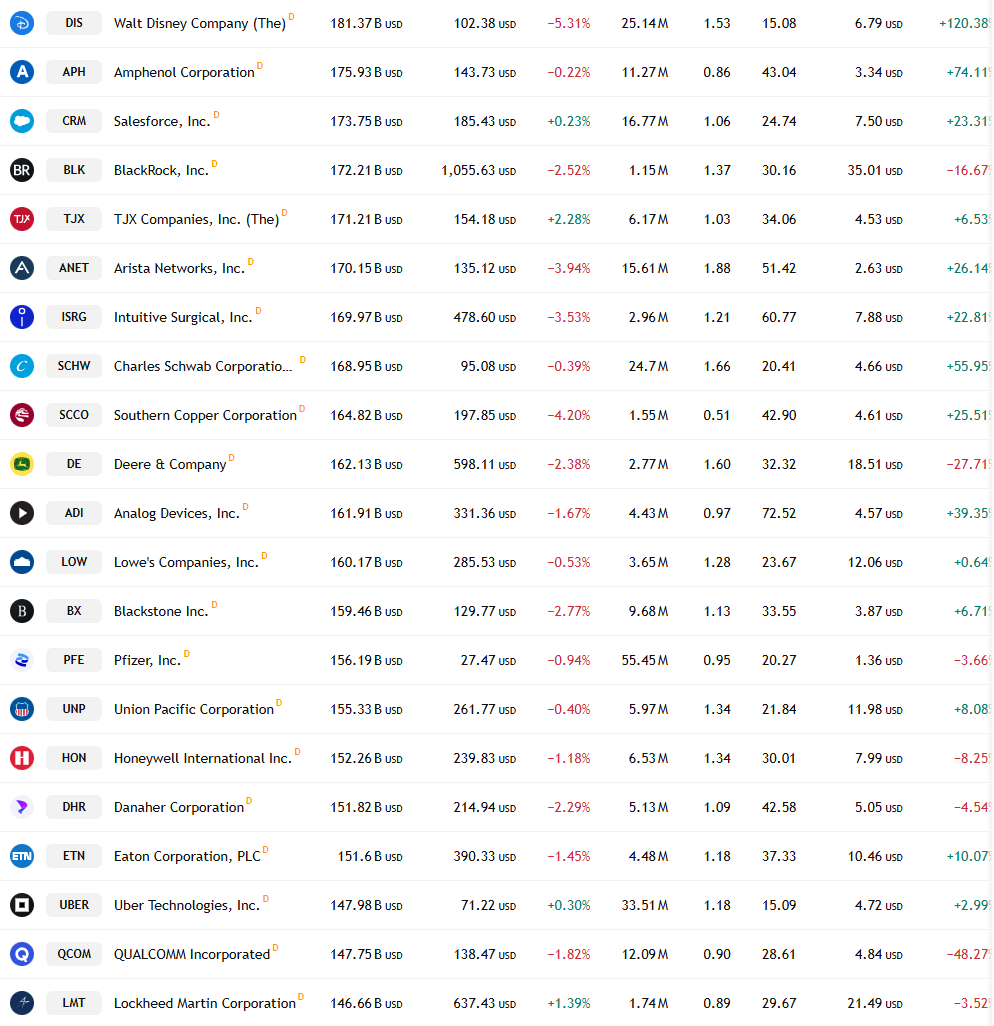The width and height of the screenshot is (994, 1026).
Task: Click Uber's +0.30% change value
Action: tap(569, 906)
